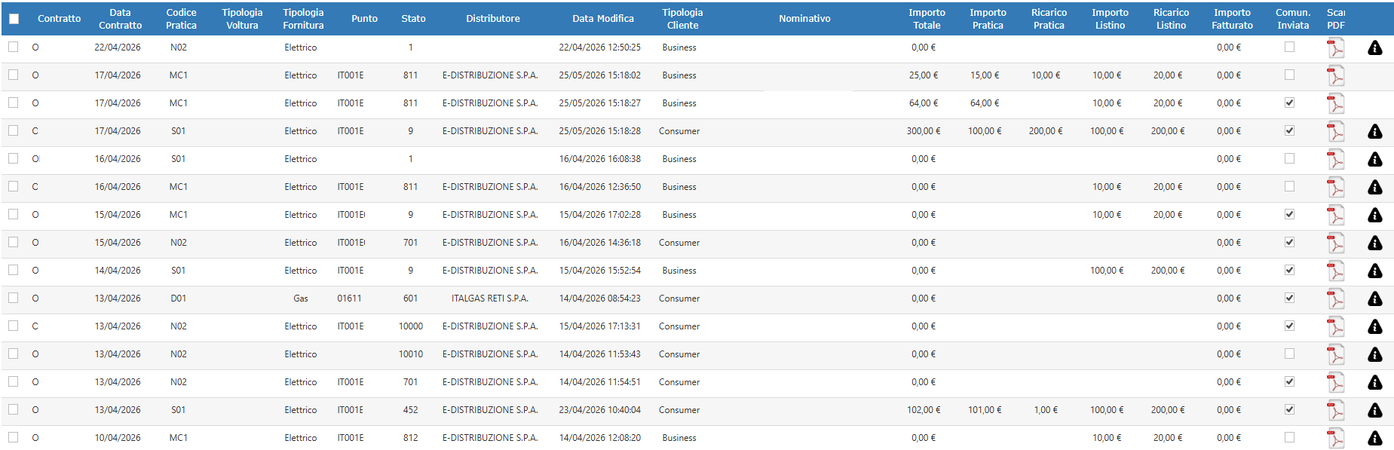Viewport: 1394px width, 450px height.
Task: Click warning icon on row modified 22/04/2026 12:50:25
Action: [x=1375, y=48]
